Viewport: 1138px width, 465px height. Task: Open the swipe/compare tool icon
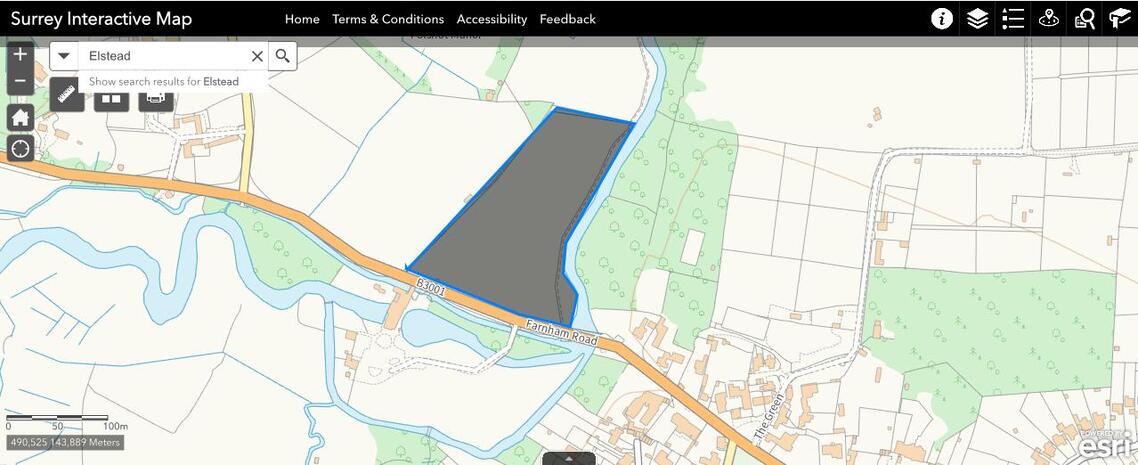click(x=111, y=98)
